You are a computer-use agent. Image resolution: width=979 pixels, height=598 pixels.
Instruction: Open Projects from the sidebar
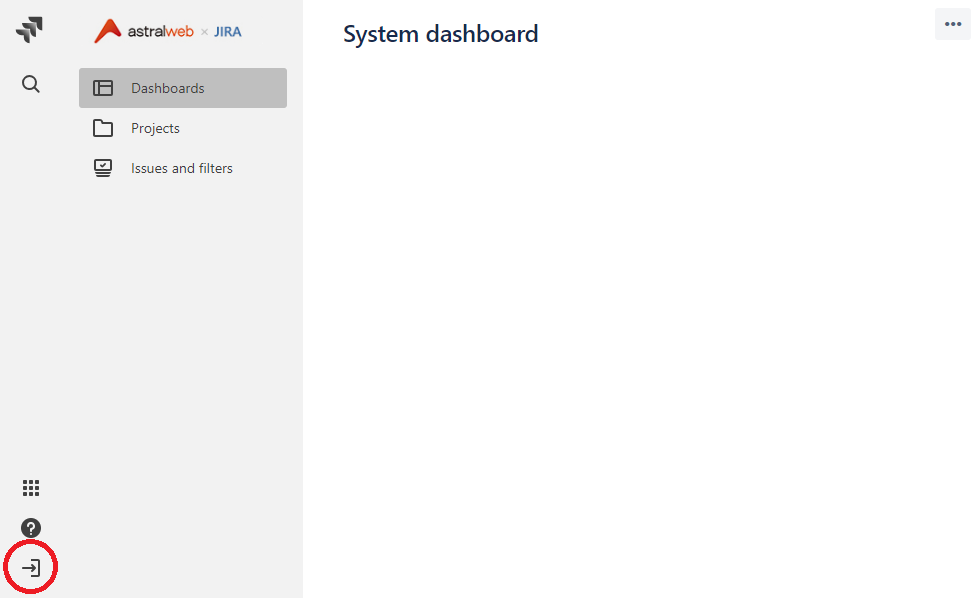155,129
